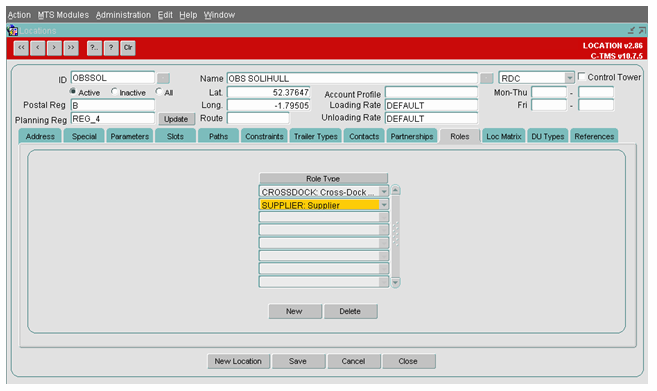Tick the Control Tower checkbox
This screenshot has width=657, height=391.
coord(582,76)
